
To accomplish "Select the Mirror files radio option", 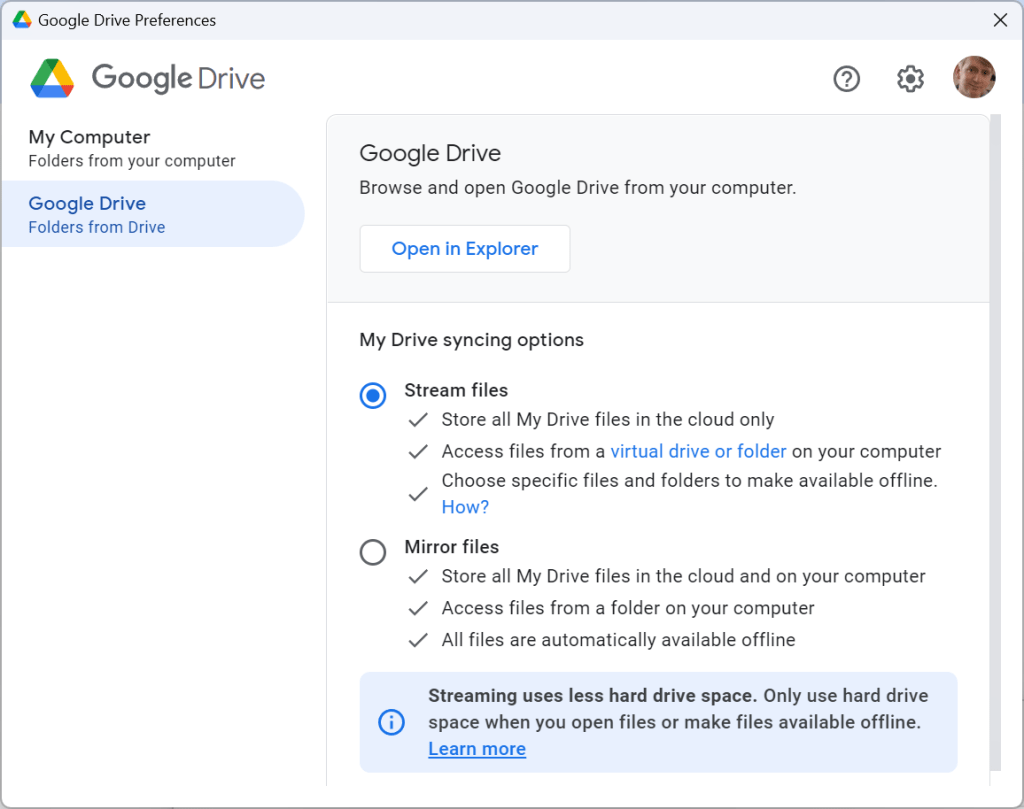I will tap(373, 552).
